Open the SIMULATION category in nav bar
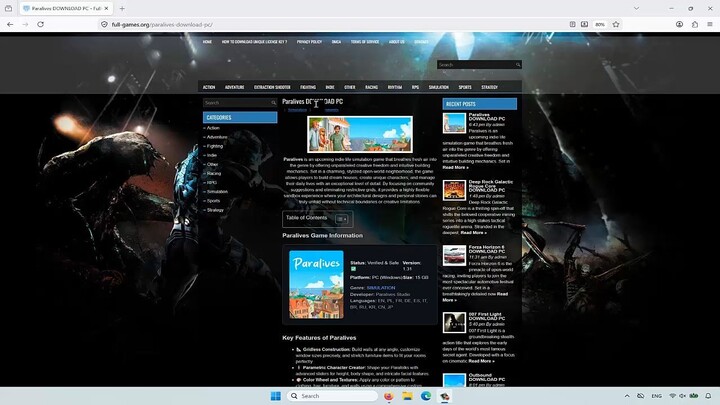 pos(439,87)
